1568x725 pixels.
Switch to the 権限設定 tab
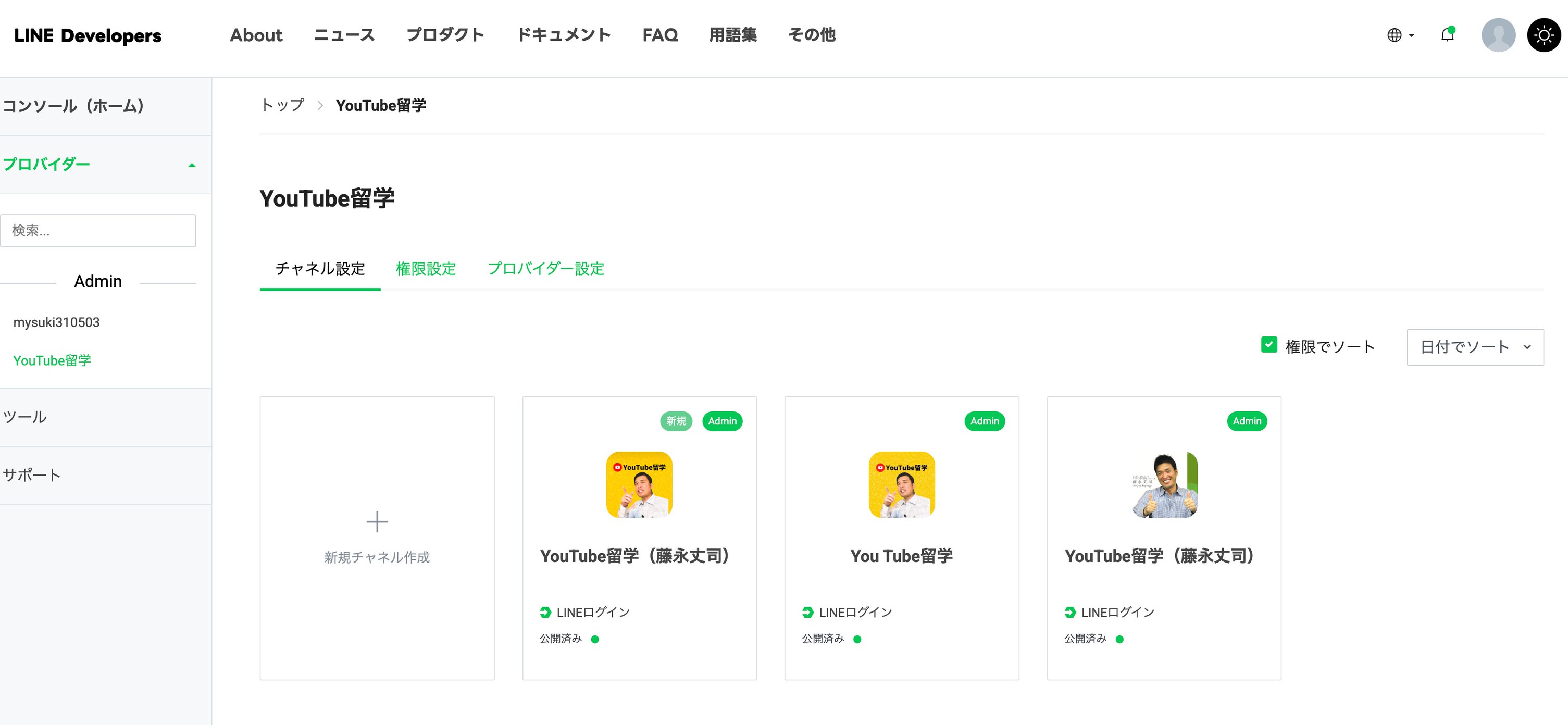click(426, 268)
